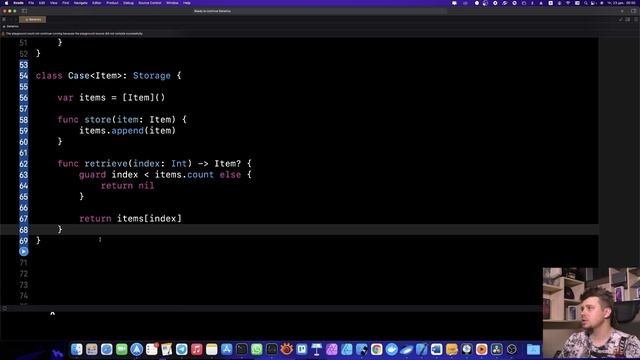Screen dimensions: 640x360
Task: Open Launchpad from the Dock
Action: 91,349
